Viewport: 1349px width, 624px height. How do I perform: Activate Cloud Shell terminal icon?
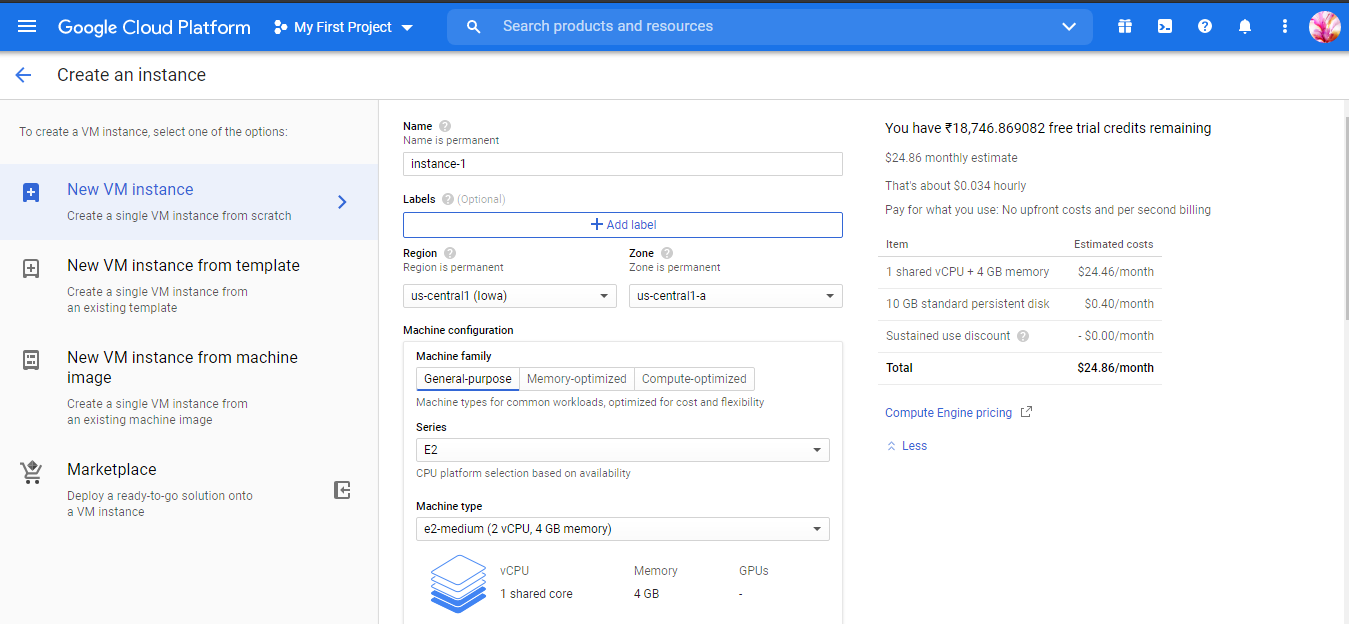pos(1165,27)
